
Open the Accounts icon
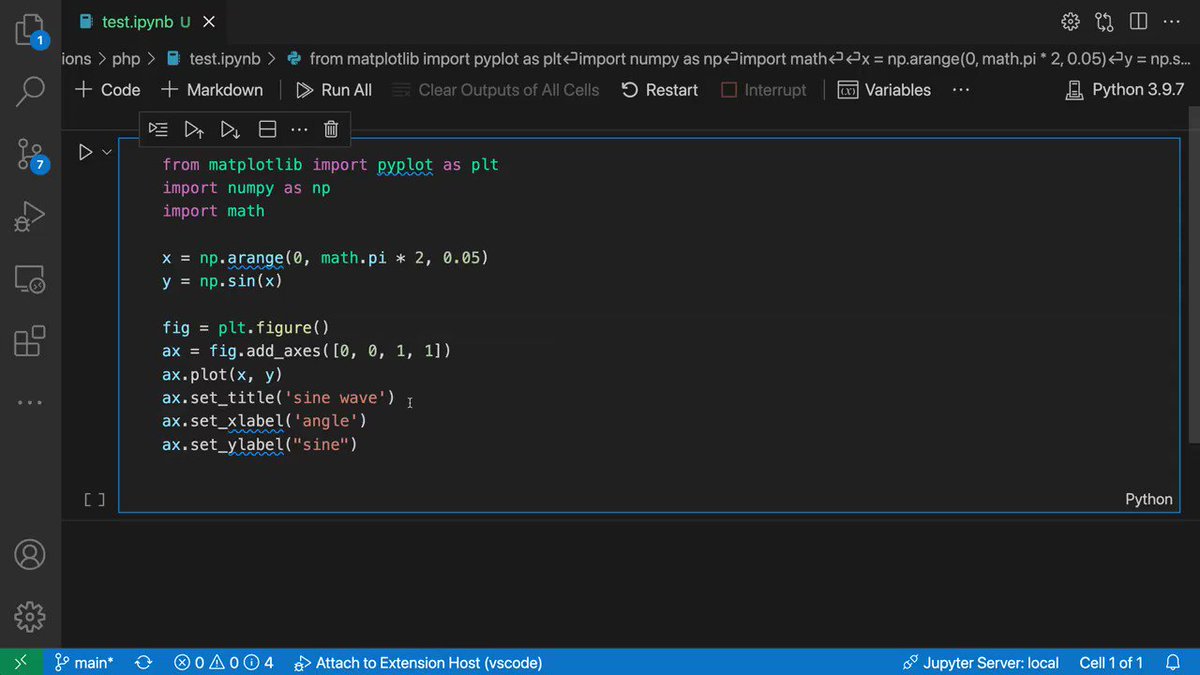(30, 553)
